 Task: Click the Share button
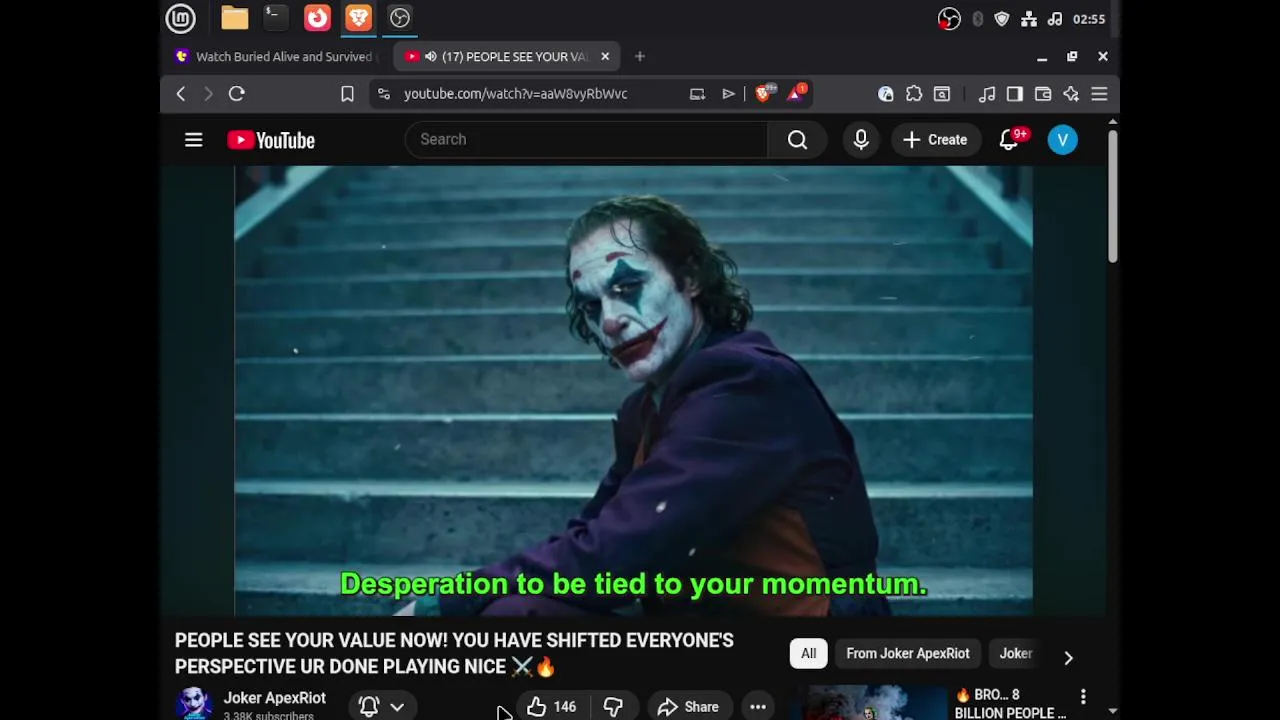(x=688, y=706)
